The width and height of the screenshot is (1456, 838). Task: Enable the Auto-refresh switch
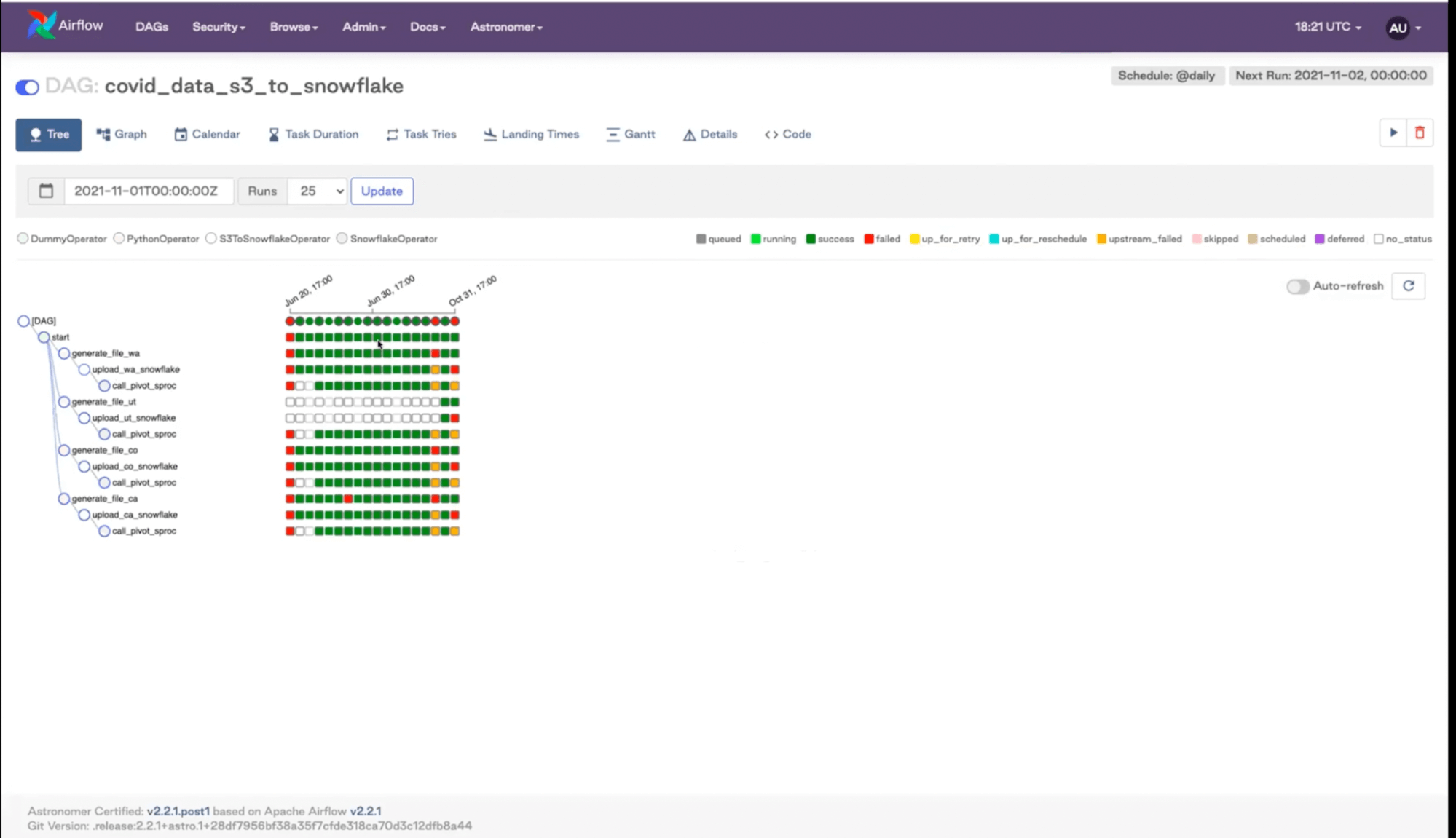point(1297,286)
